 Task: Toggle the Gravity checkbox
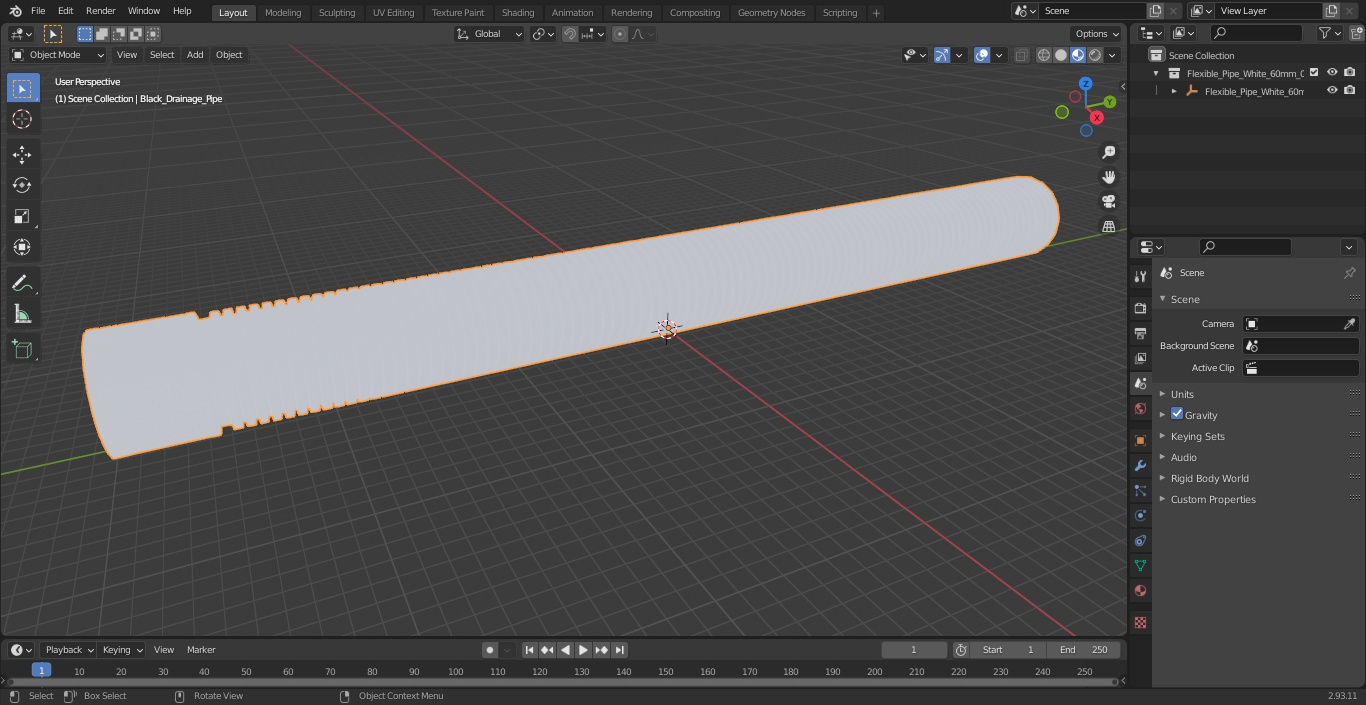[x=1177, y=414]
